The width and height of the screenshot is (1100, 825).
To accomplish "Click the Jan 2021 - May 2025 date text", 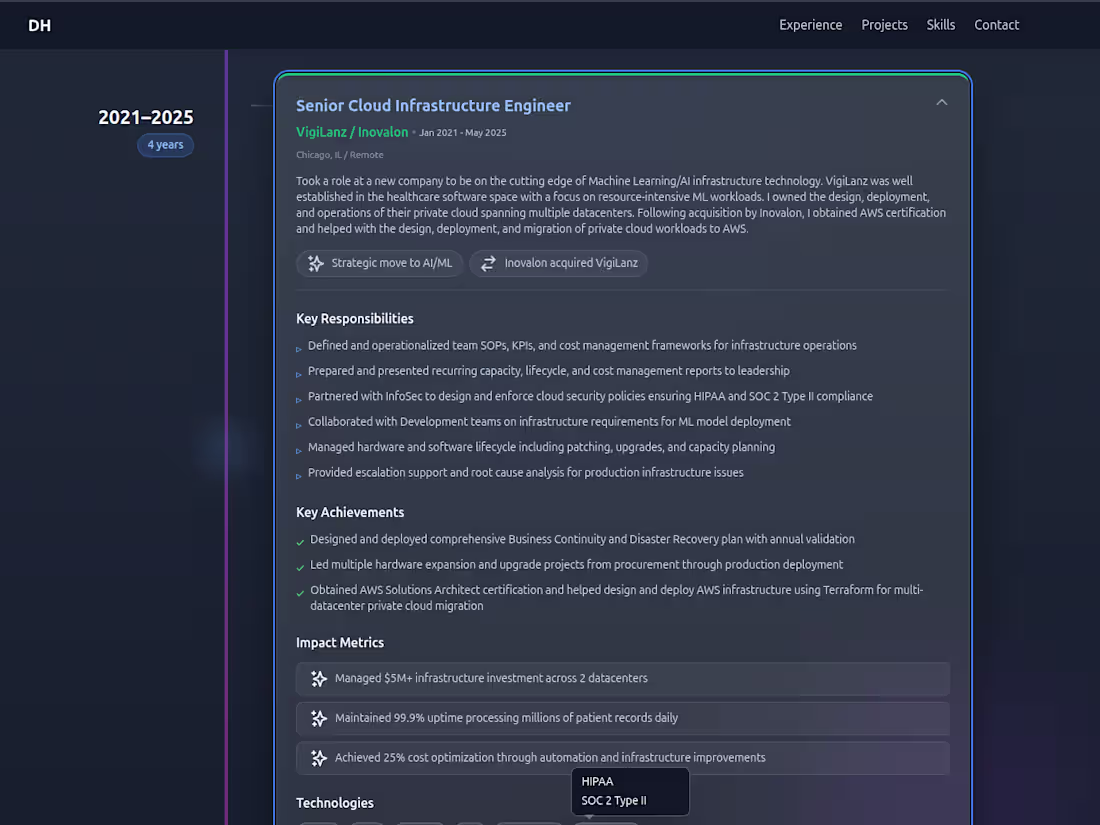I will tap(462, 133).
